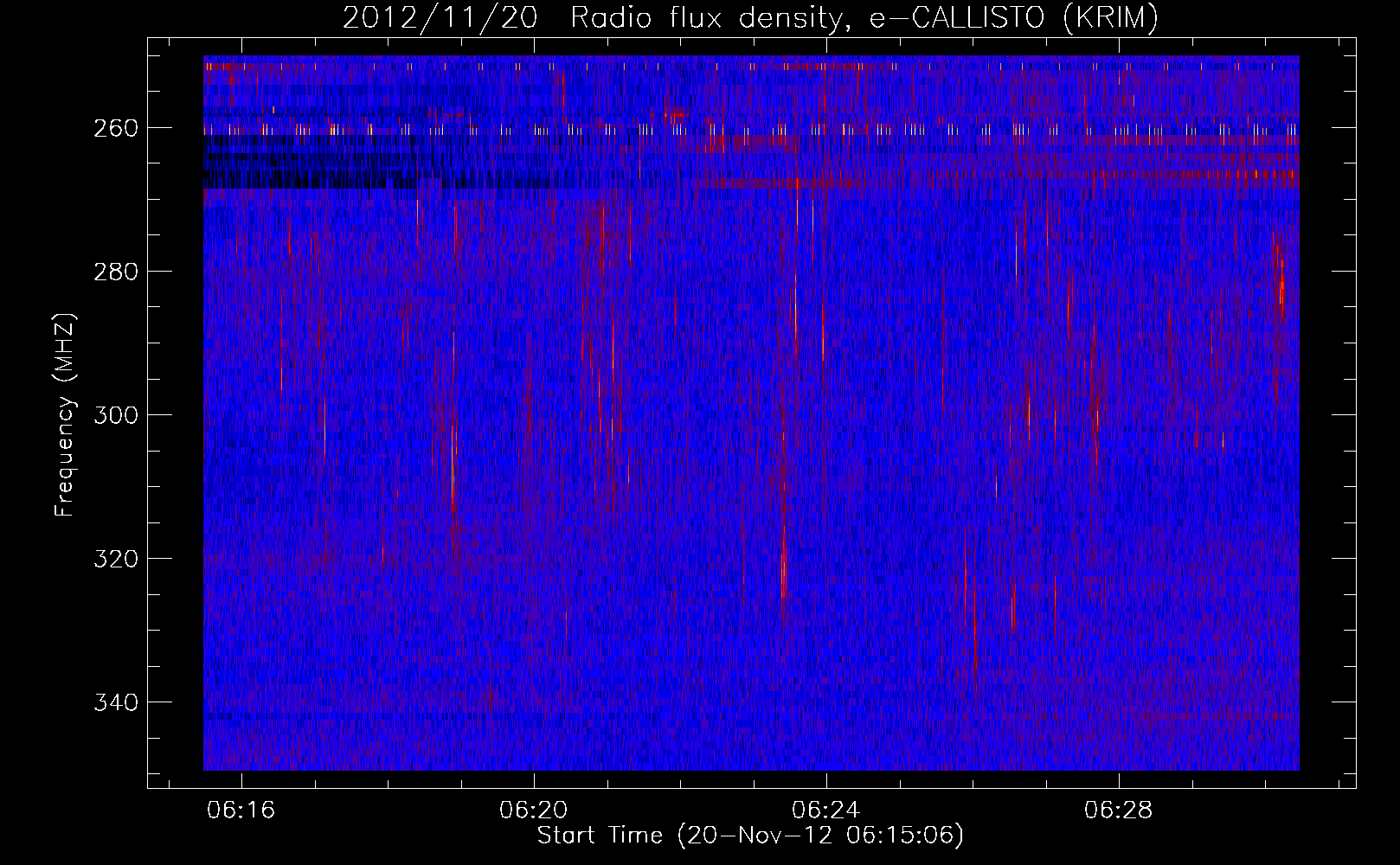Click the Start Time axis label

click(x=750, y=836)
